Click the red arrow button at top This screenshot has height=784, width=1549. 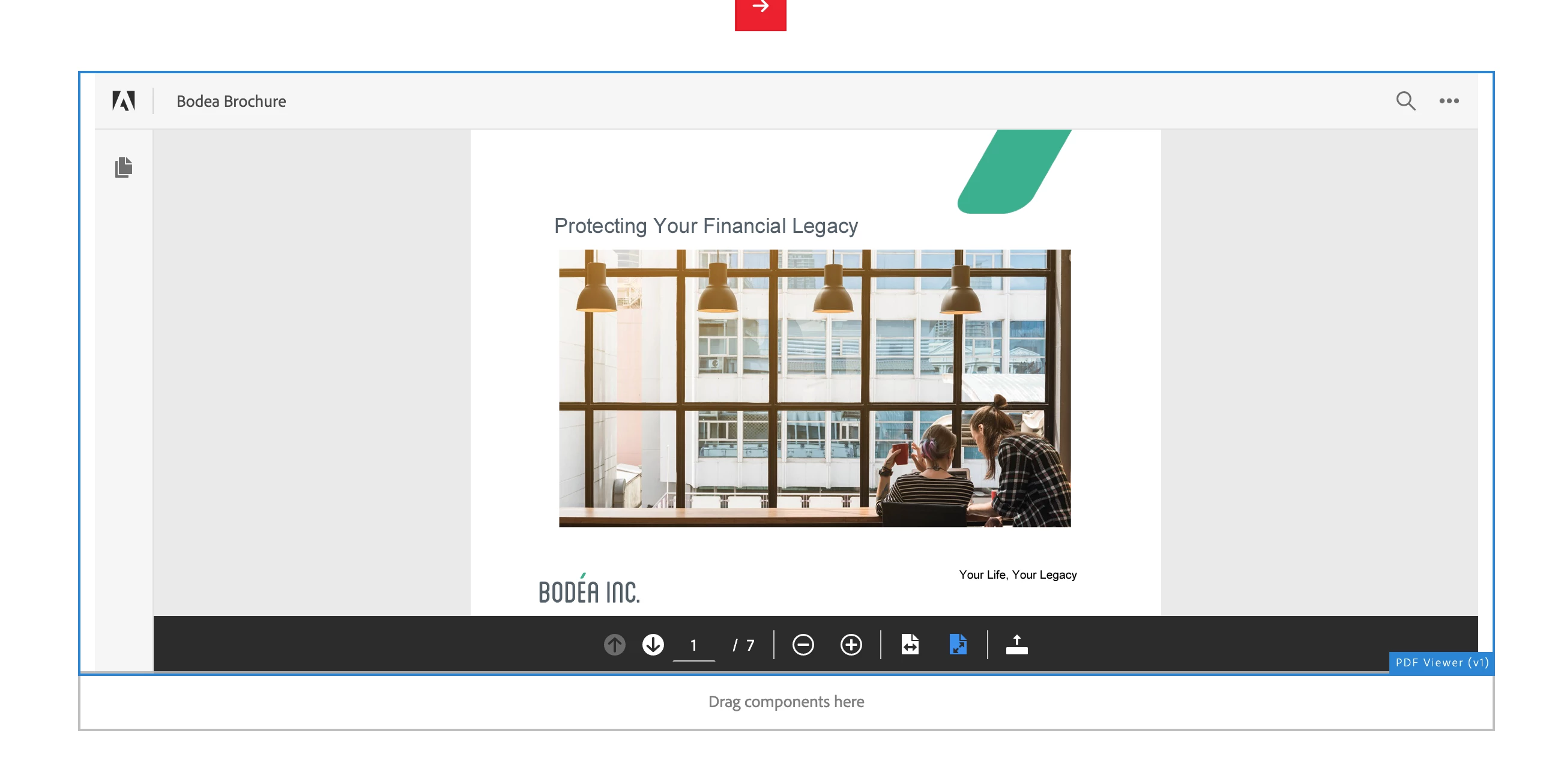760,12
